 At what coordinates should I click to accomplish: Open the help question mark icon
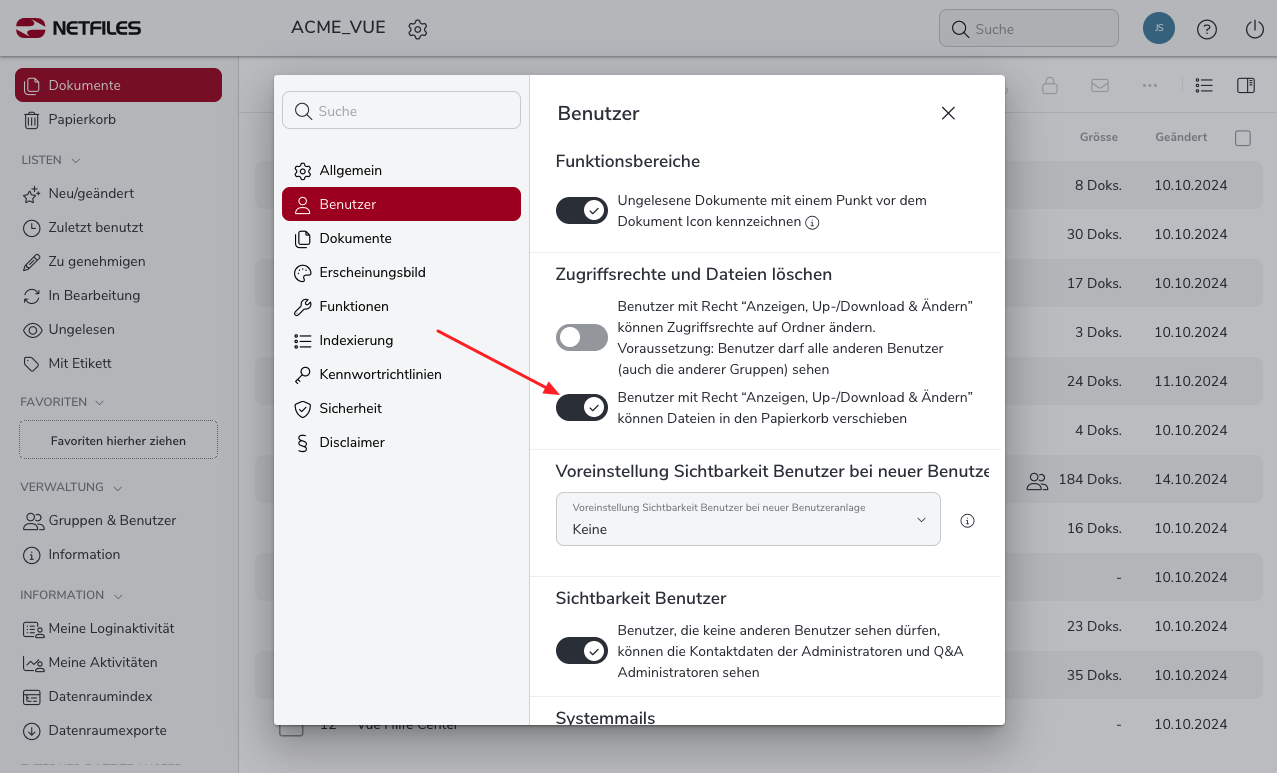click(x=1207, y=29)
